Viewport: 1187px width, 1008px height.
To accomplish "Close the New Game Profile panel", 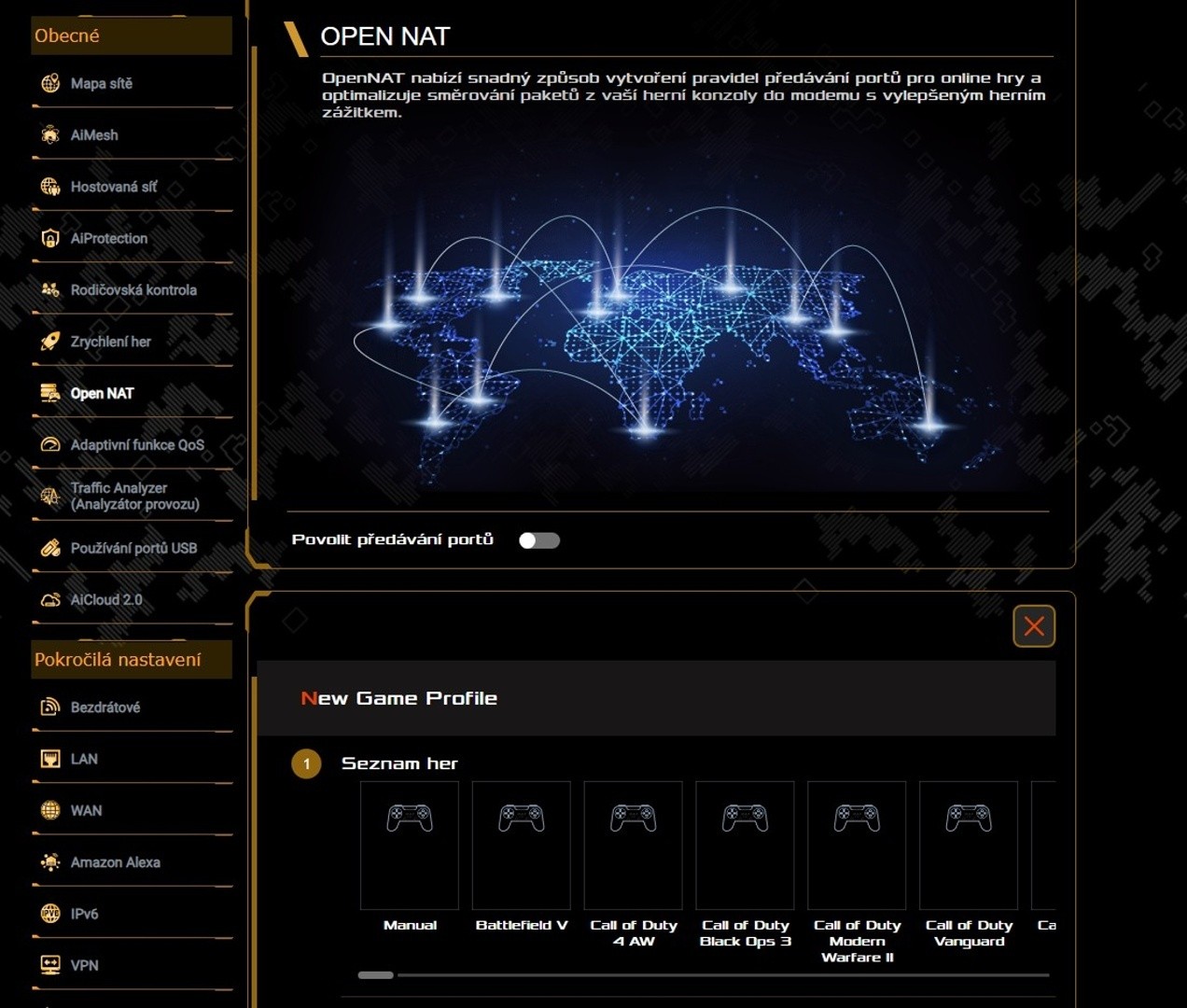I will coord(1034,626).
